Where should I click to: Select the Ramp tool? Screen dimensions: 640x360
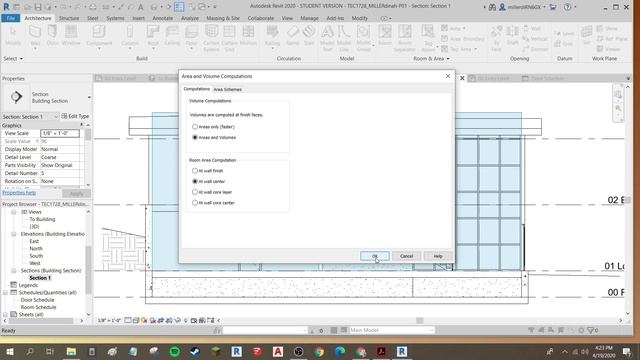[292, 36]
